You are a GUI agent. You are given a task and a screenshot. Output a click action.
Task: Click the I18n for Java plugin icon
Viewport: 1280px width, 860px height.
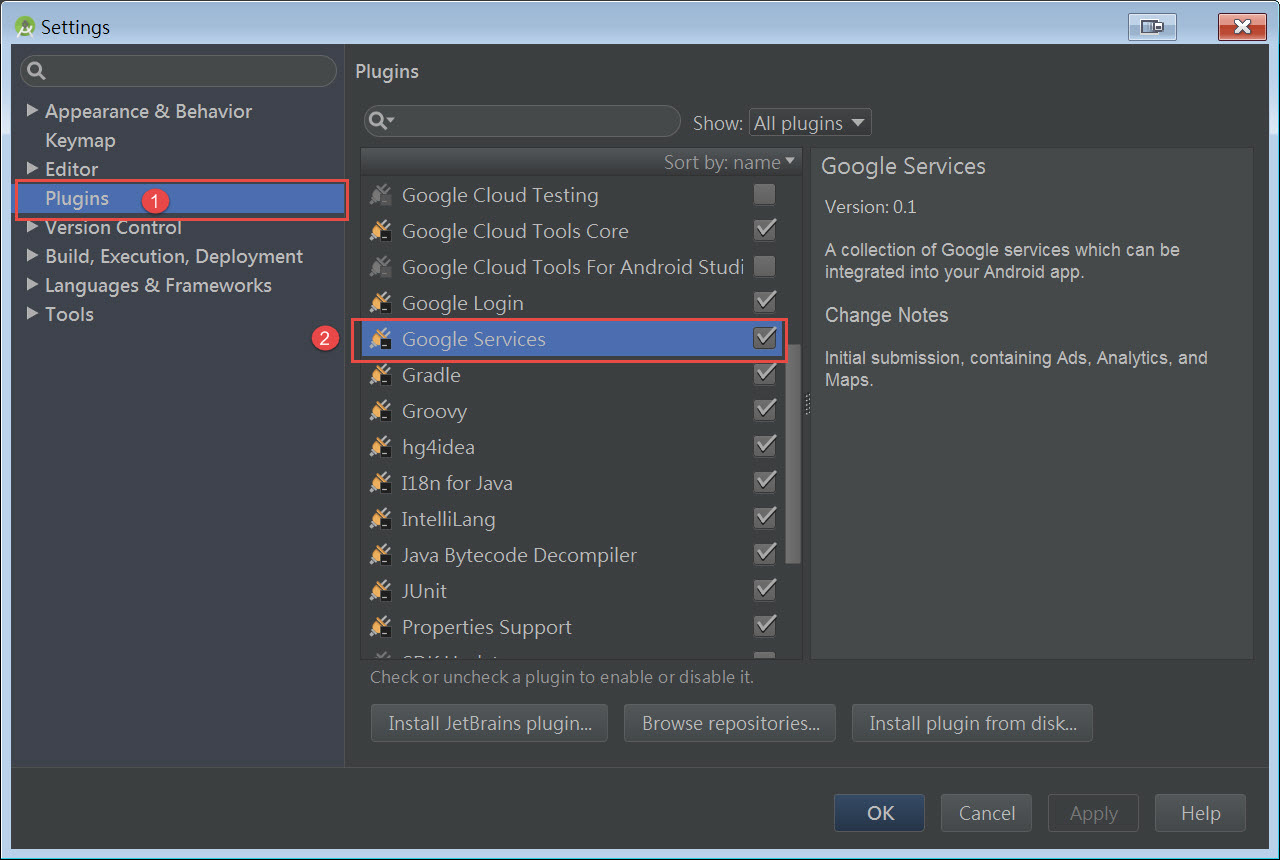(x=380, y=483)
